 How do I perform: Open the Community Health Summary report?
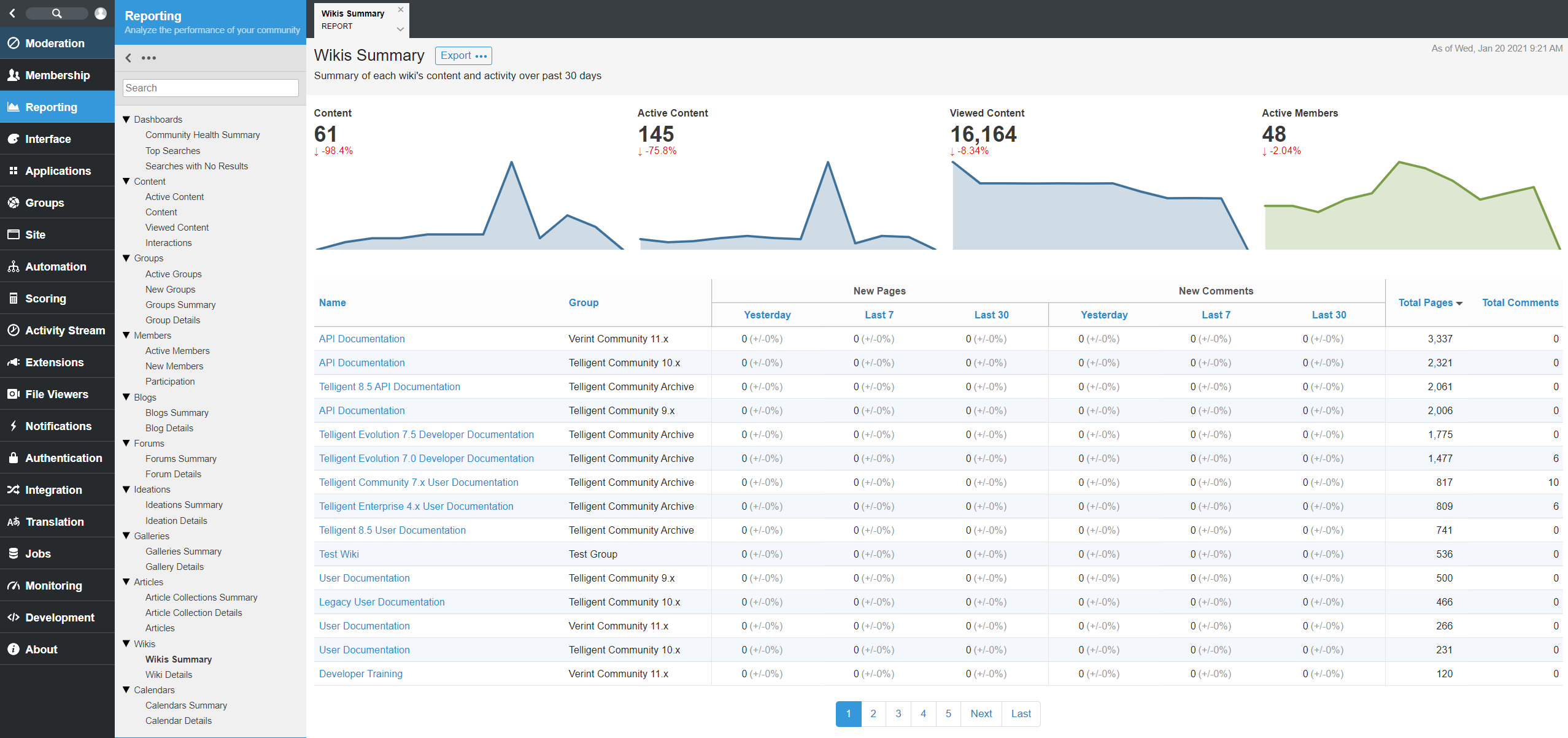pyautogui.click(x=203, y=135)
